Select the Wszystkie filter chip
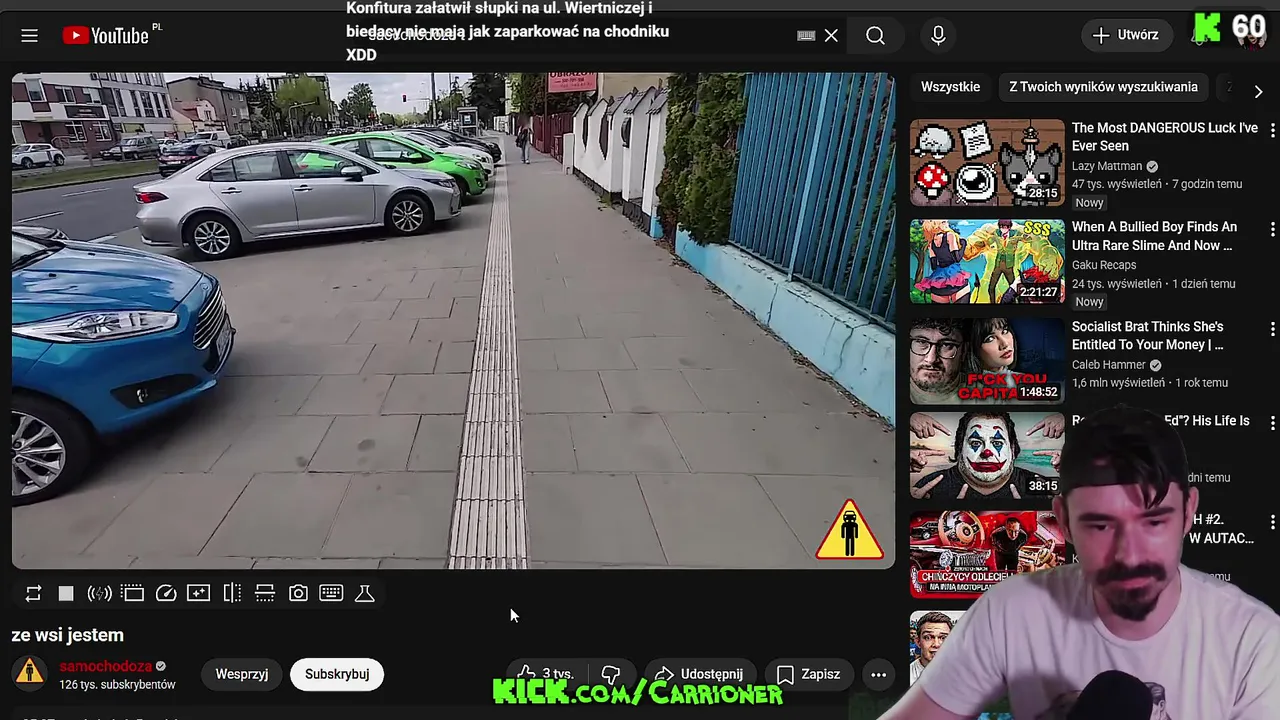Screen dimensions: 1280x720 [x=950, y=87]
